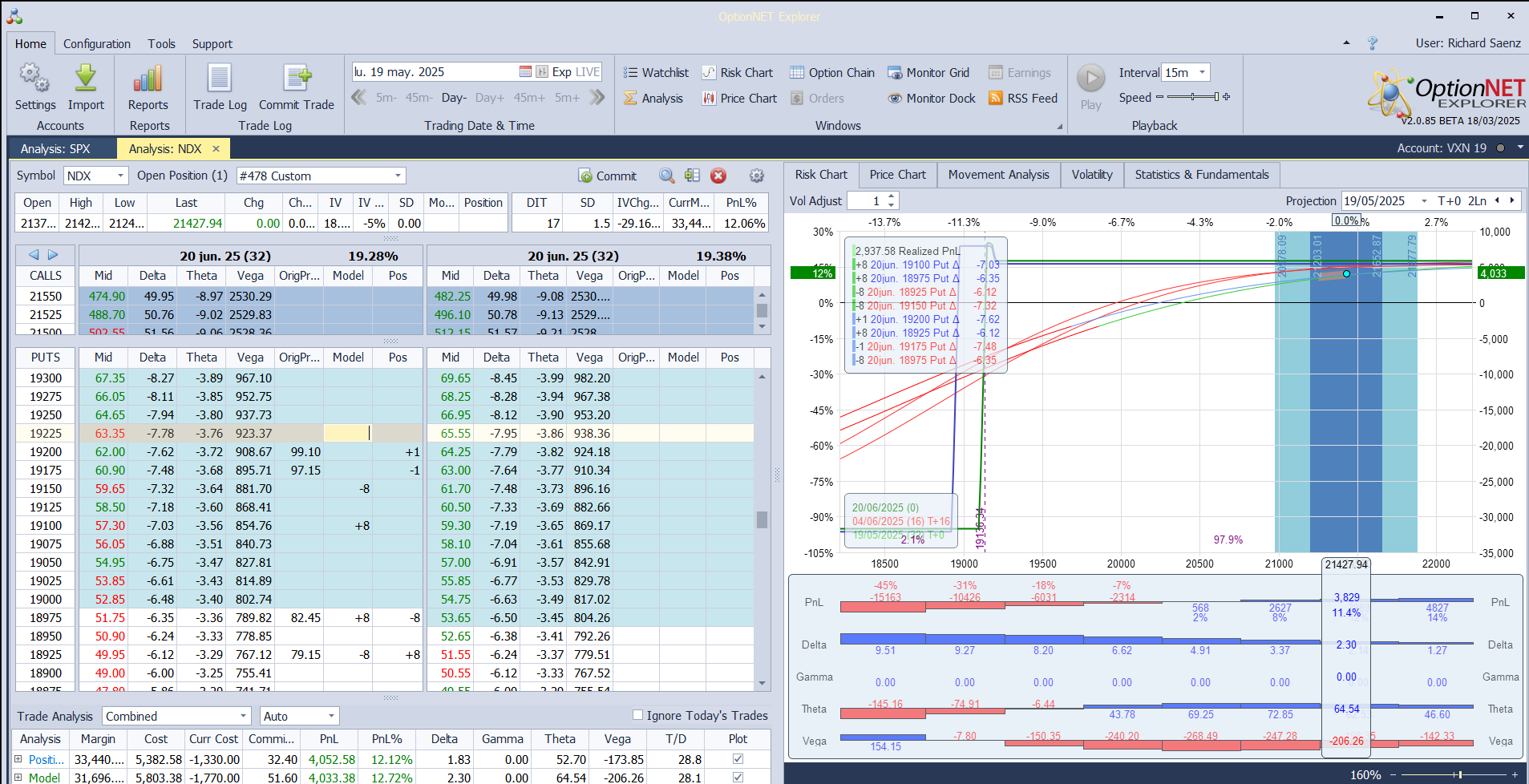1529x784 pixels.
Task: Open the Watchlist window
Action: pyautogui.click(x=656, y=73)
